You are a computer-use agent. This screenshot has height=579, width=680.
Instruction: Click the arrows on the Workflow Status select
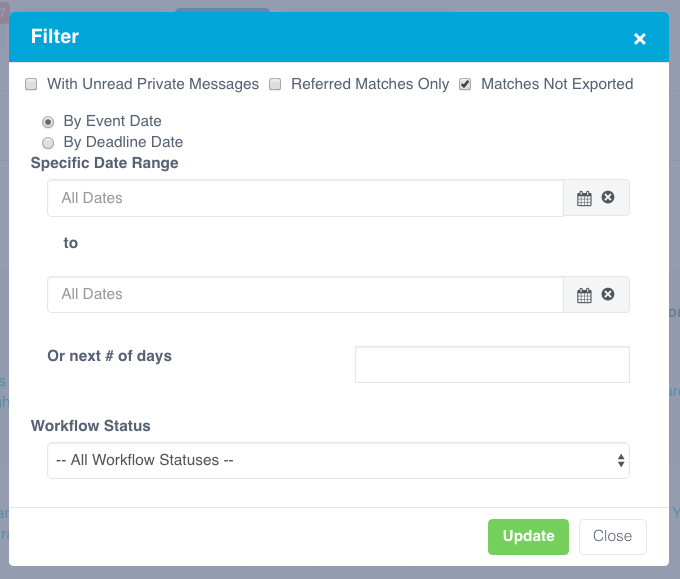pyautogui.click(x=620, y=461)
